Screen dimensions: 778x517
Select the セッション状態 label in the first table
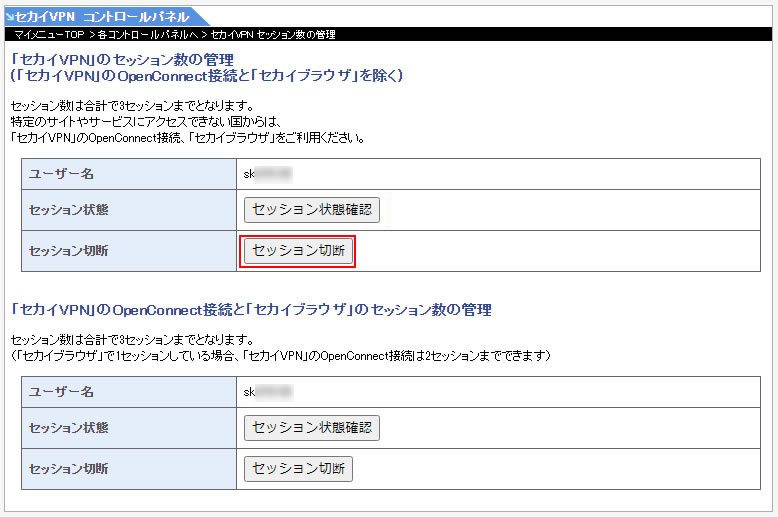[69, 211]
